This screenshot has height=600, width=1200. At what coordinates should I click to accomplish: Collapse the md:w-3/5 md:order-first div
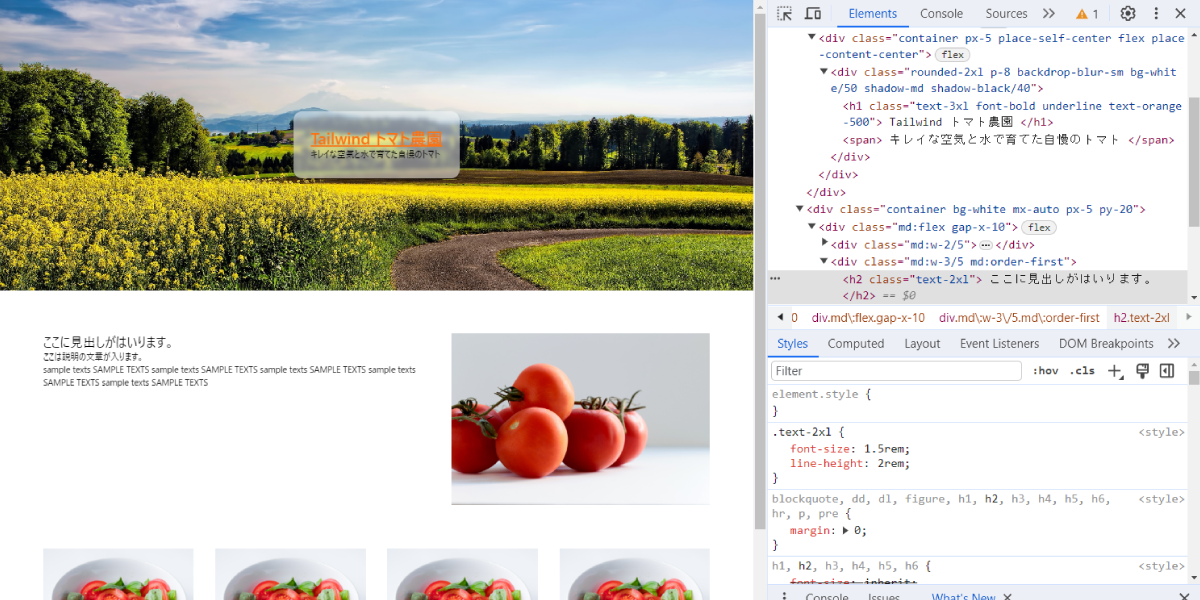[824, 262]
